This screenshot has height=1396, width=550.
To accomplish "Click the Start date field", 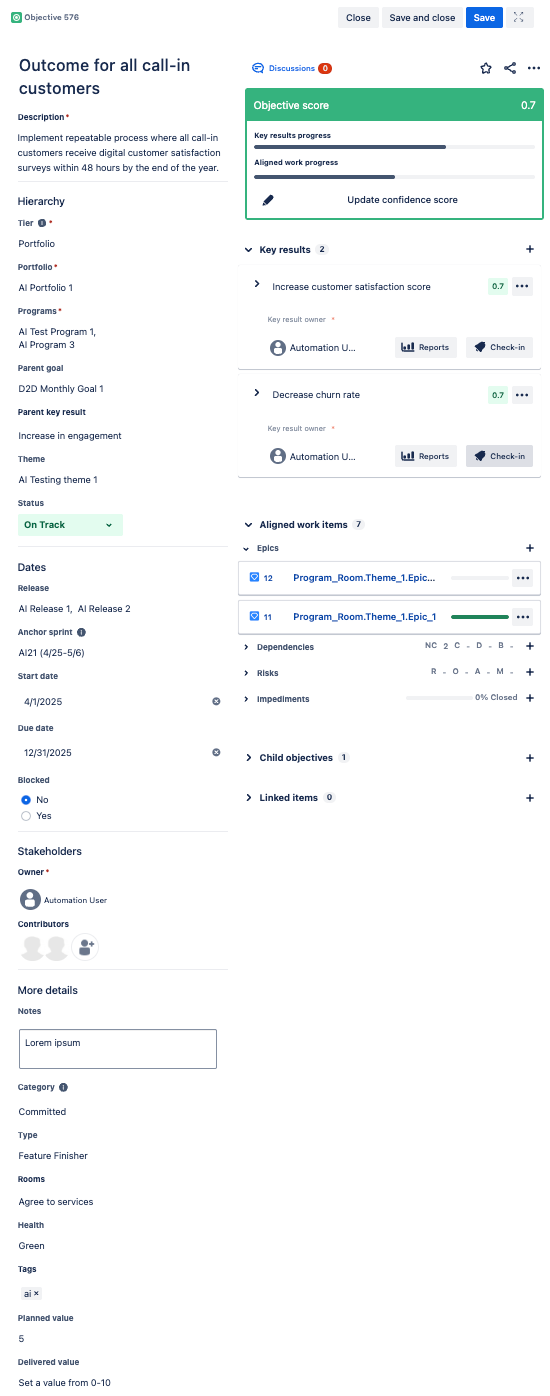I will (x=122, y=701).
